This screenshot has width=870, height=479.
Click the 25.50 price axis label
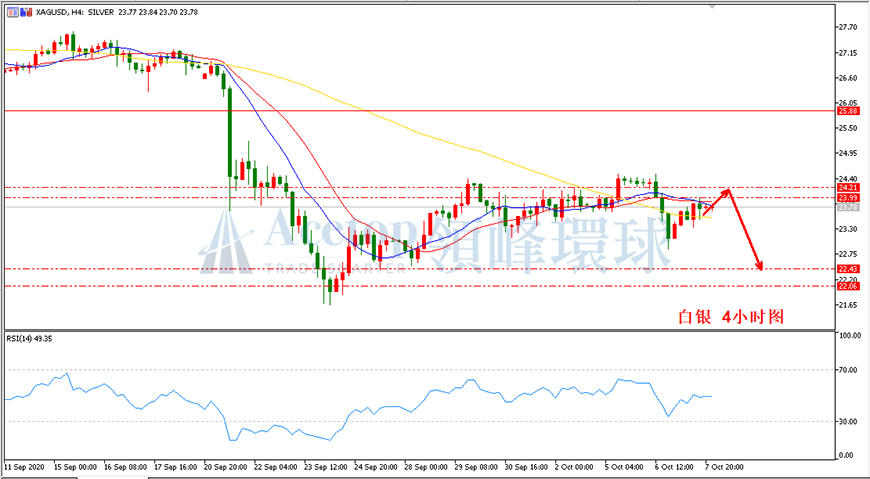click(x=849, y=128)
